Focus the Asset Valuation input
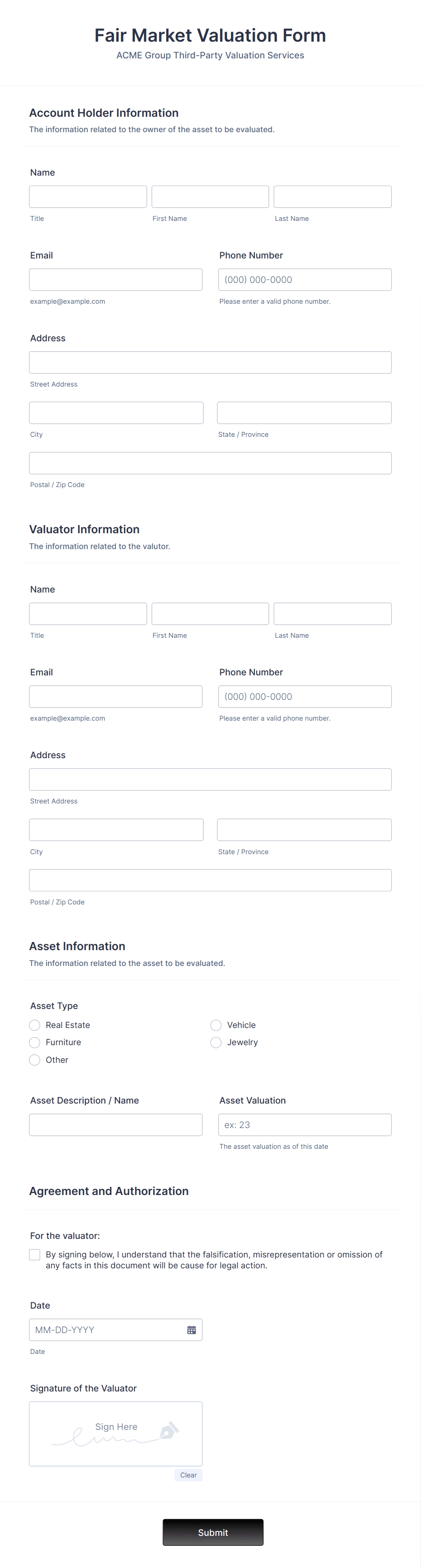 coord(304,1124)
